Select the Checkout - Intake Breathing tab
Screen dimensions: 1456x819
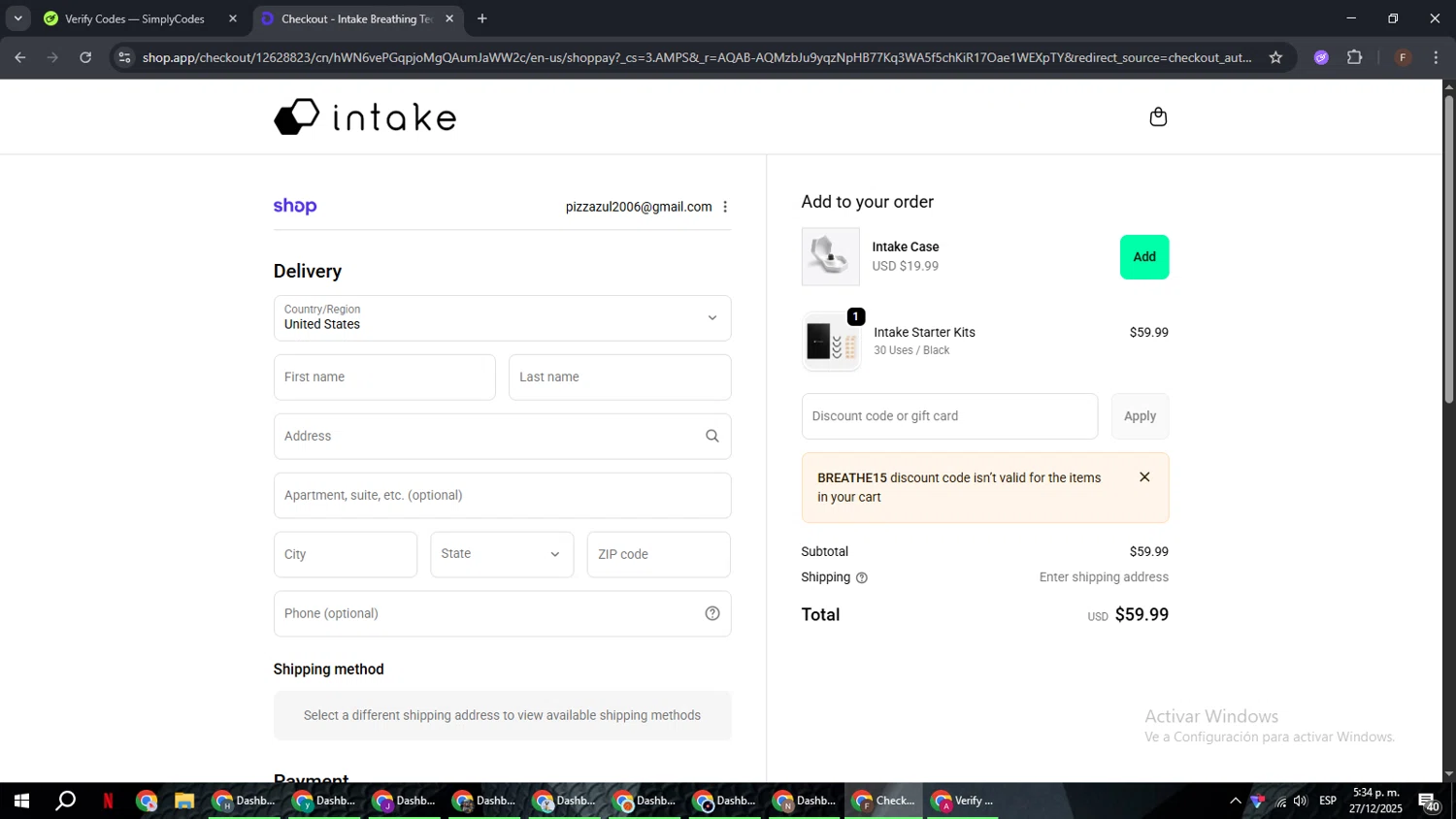pyautogui.click(x=357, y=18)
